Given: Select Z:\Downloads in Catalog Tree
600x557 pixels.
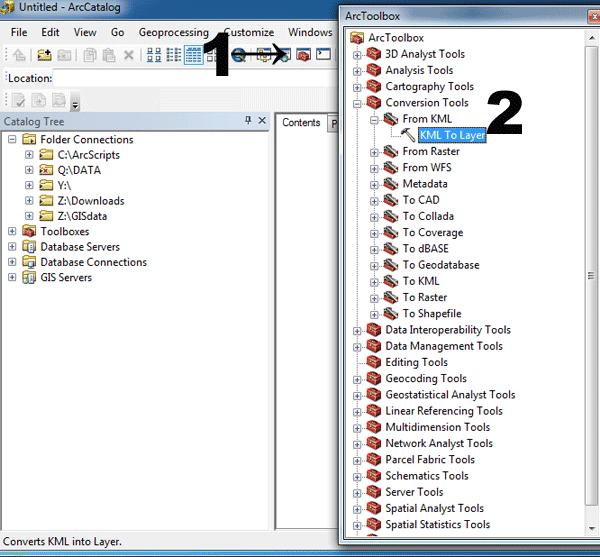Looking at the screenshot, I should coord(91,201).
